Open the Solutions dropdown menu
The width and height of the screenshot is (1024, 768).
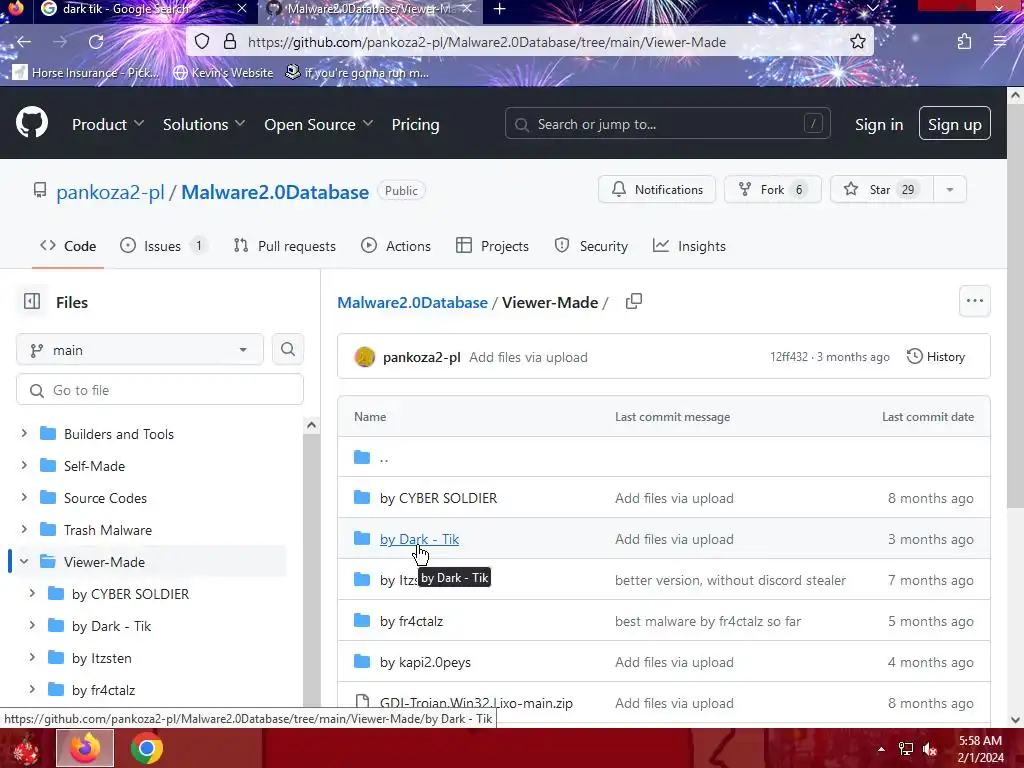click(x=204, y=124)
